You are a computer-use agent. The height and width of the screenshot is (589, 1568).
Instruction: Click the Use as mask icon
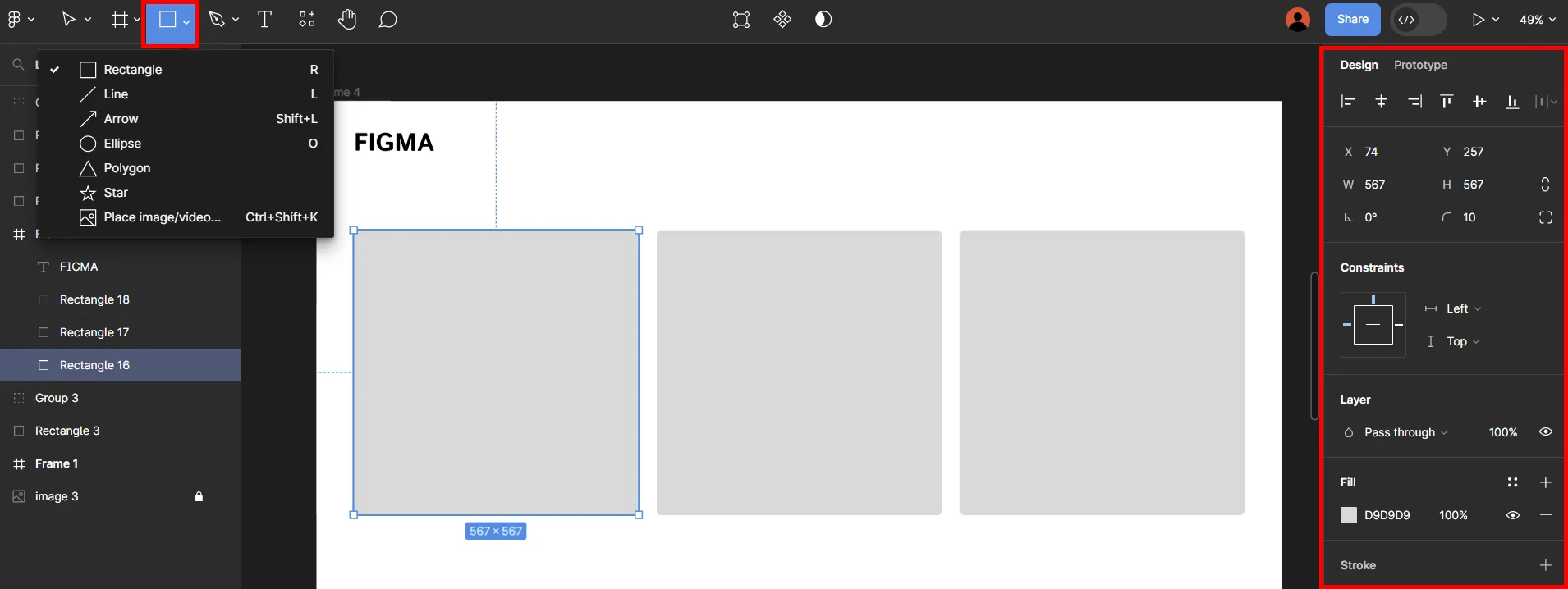(823, 20)
